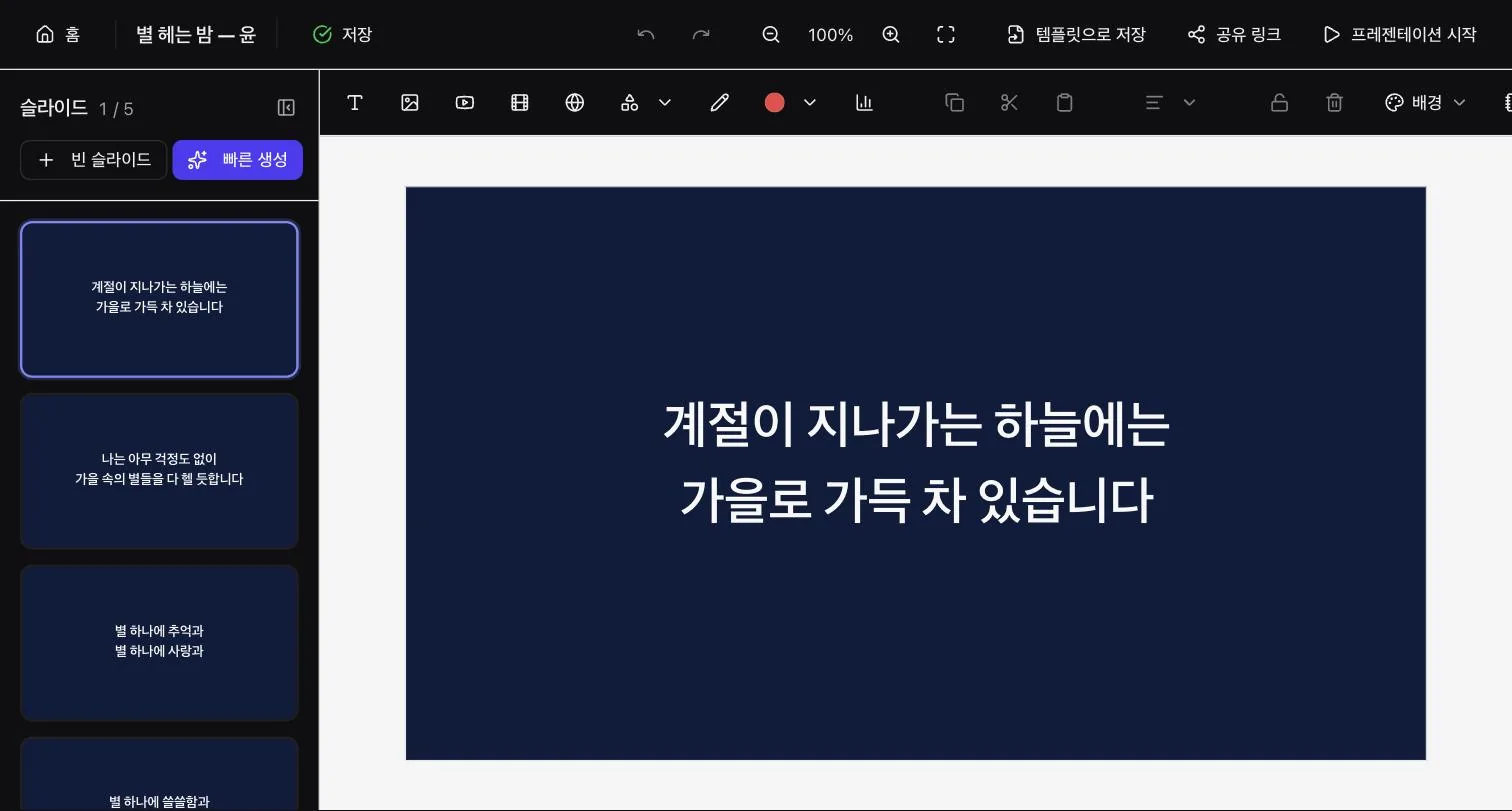Viewport: 1512px width, 811px height.
Task: Collapse the slide panel sidebar
Action: click(286, 108)
